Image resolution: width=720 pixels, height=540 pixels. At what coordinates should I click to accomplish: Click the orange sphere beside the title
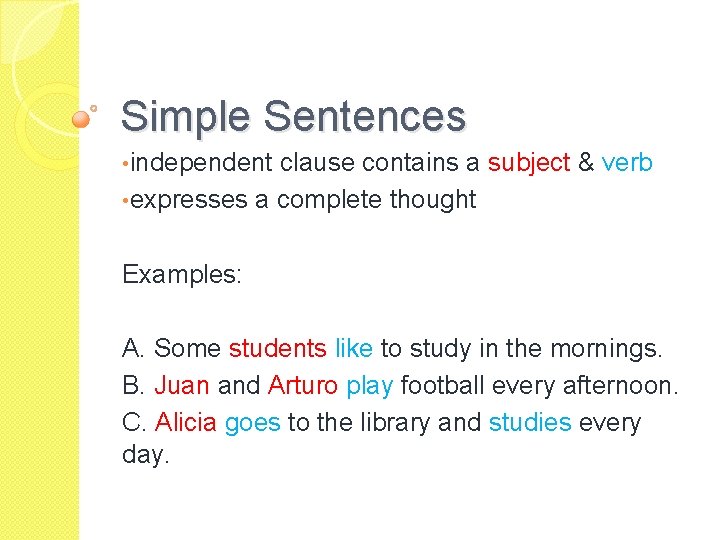[x=81, y=119]
